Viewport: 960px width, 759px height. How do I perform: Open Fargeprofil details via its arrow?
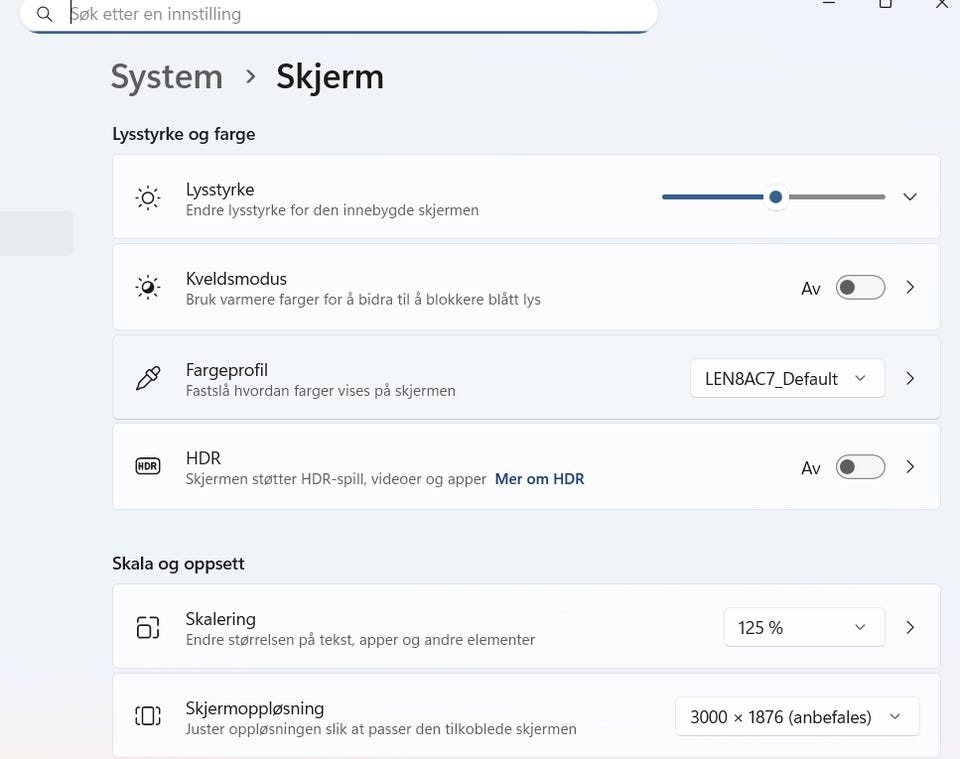[x=910, y=378]
